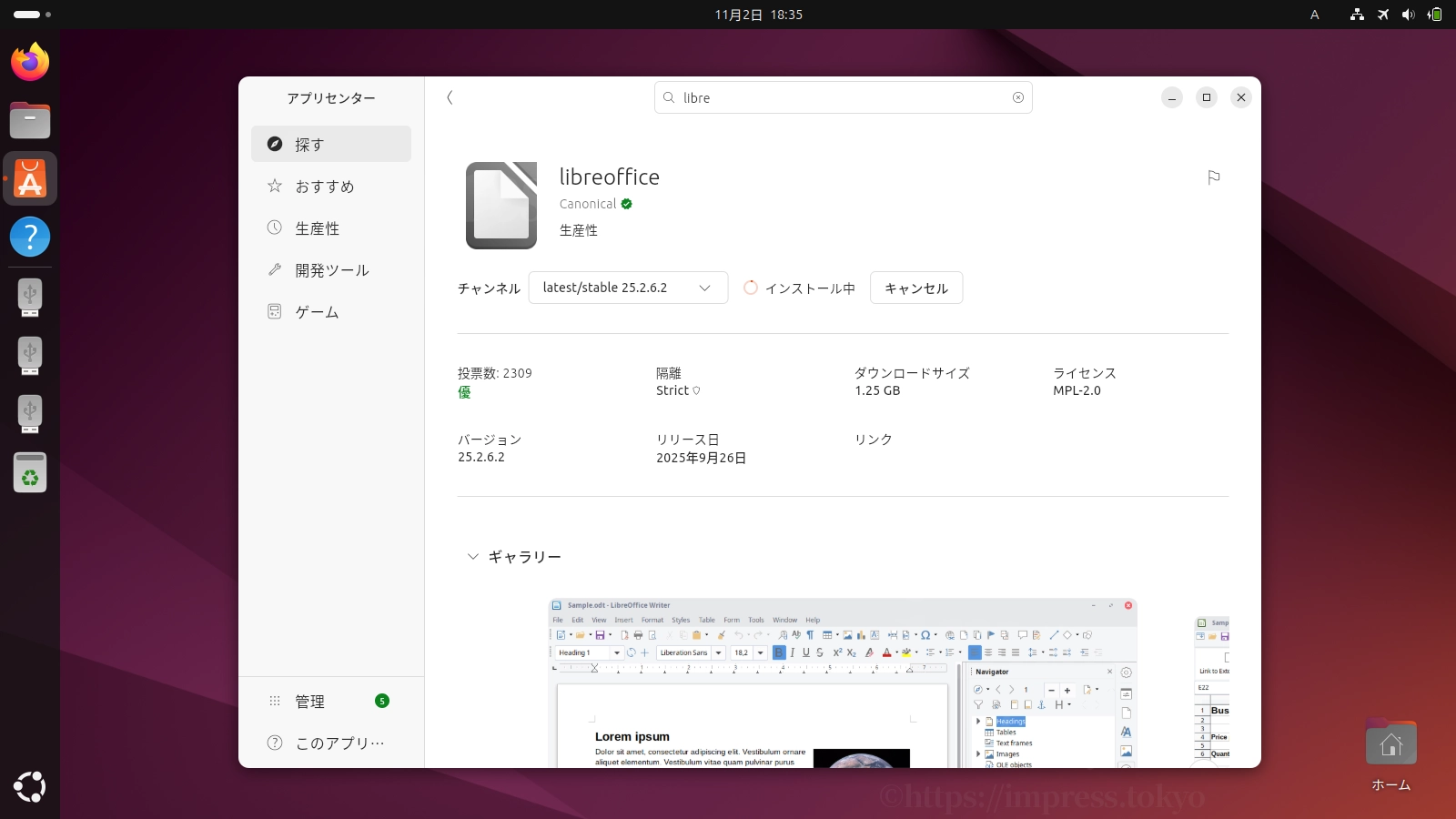Click the star icon beside おすすめ
1456x819 pixels.
[x=275, y=186]
